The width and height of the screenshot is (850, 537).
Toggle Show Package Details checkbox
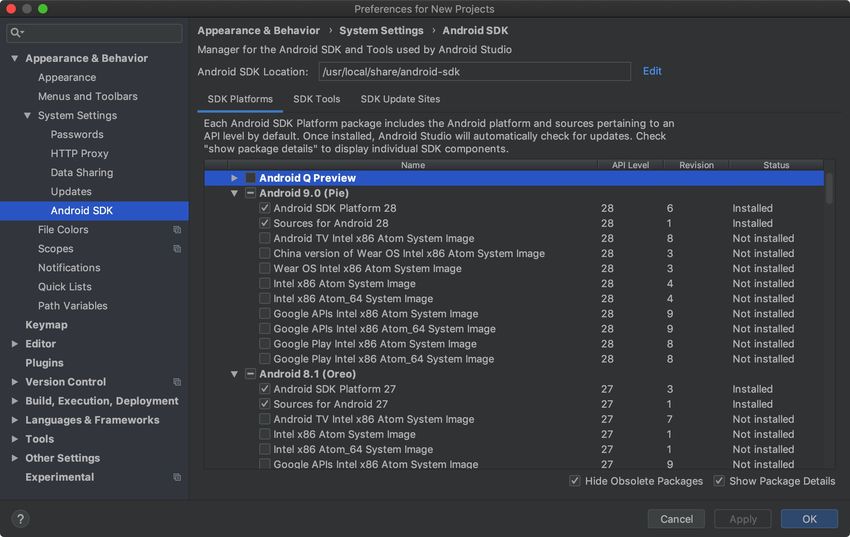coord(719,481)
